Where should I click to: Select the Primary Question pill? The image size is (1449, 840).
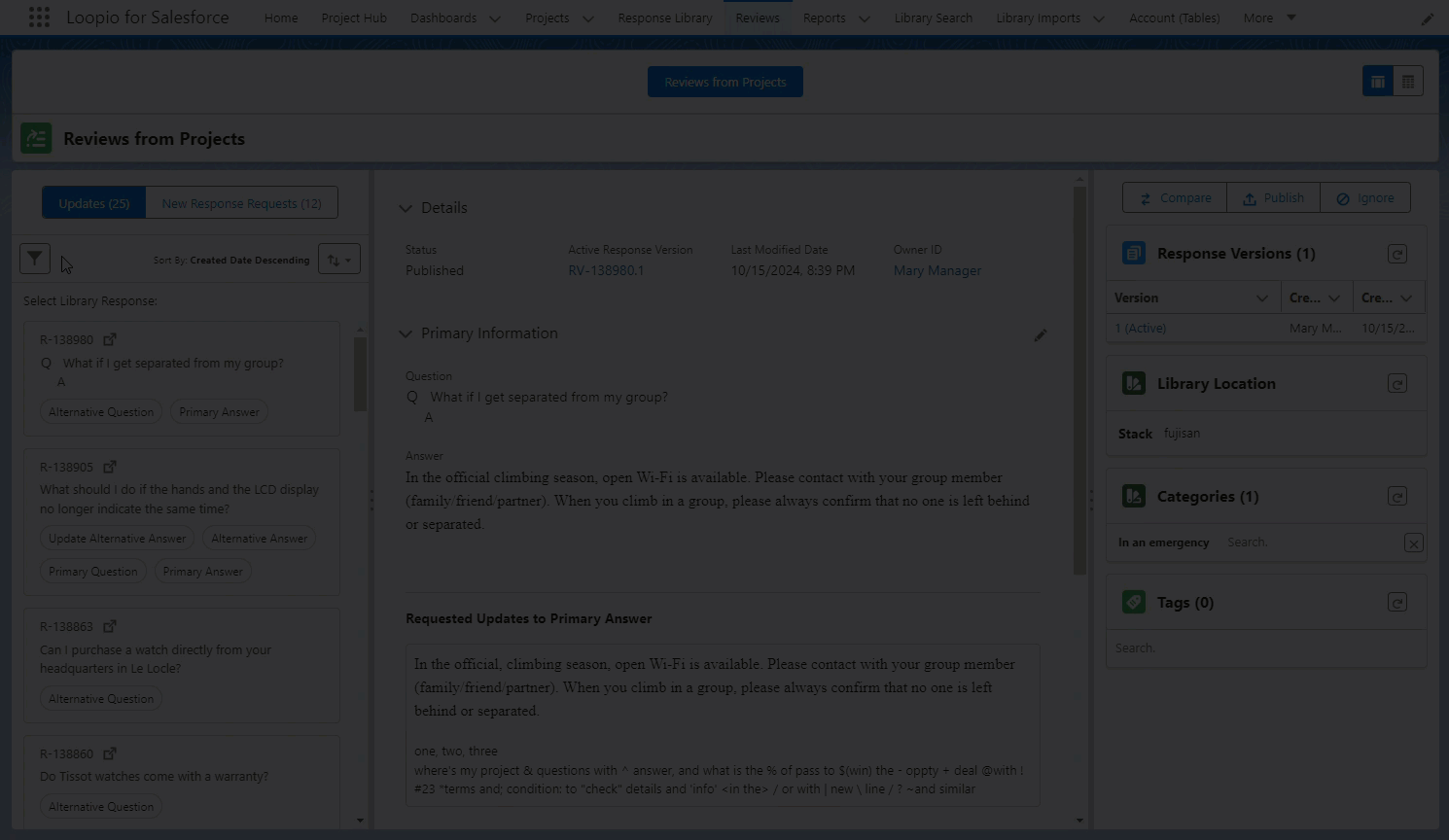(92, 572)
